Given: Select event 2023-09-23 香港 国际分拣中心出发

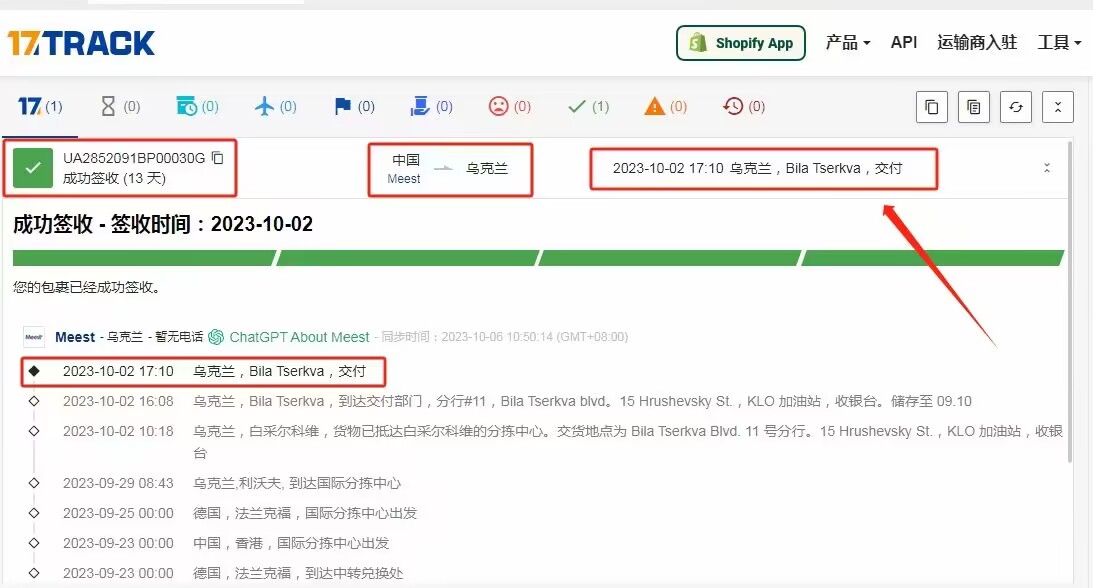Looking at the screenshot, I should 225,543.
